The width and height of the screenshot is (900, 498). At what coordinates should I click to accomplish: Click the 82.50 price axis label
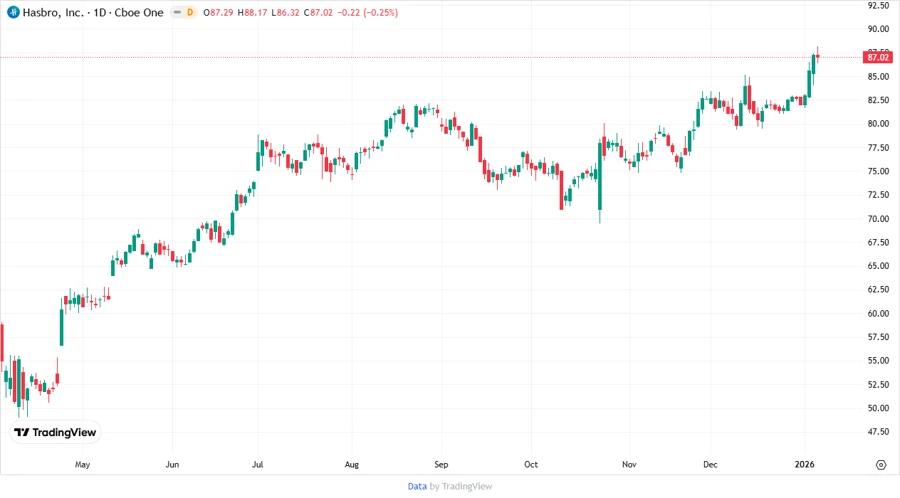pos(878,100)
